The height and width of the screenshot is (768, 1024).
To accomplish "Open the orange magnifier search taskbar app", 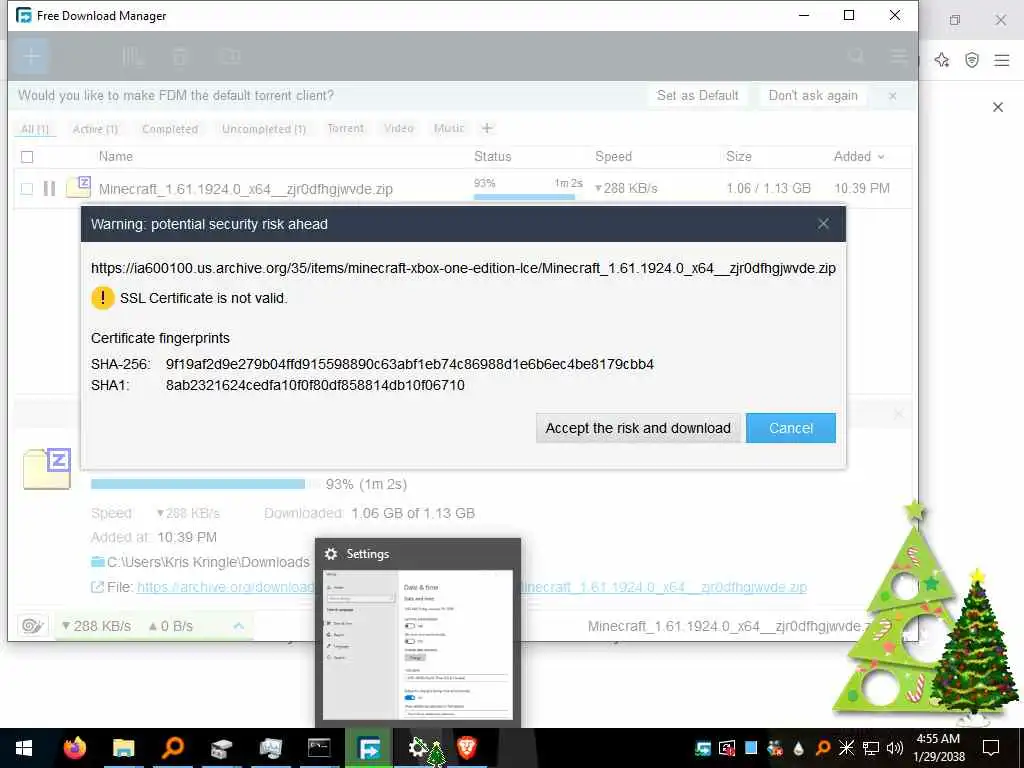I will (172, 746).
